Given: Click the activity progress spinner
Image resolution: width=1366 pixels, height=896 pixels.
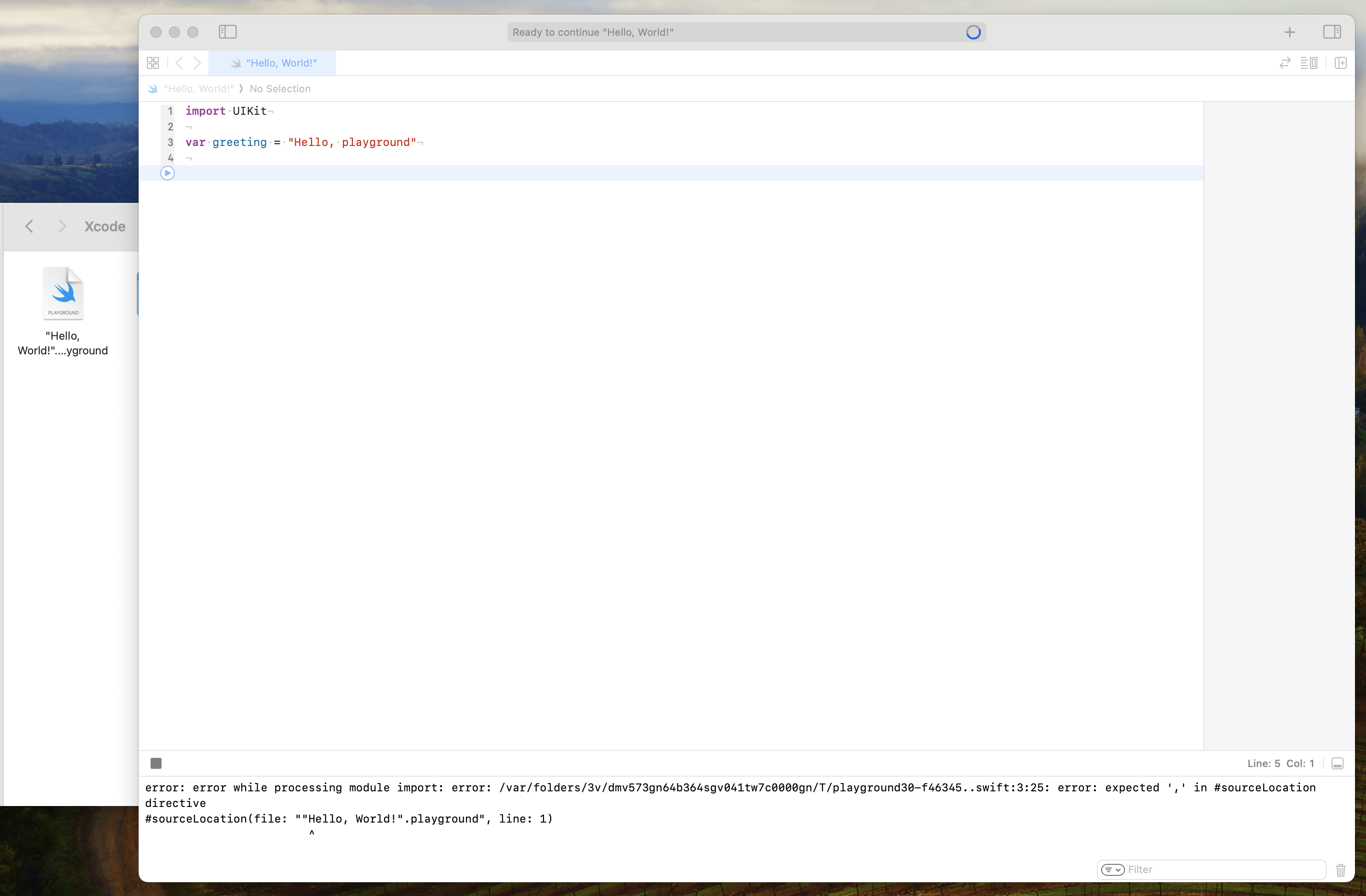Looking at the screenshot, I should (x=973, y=32).
